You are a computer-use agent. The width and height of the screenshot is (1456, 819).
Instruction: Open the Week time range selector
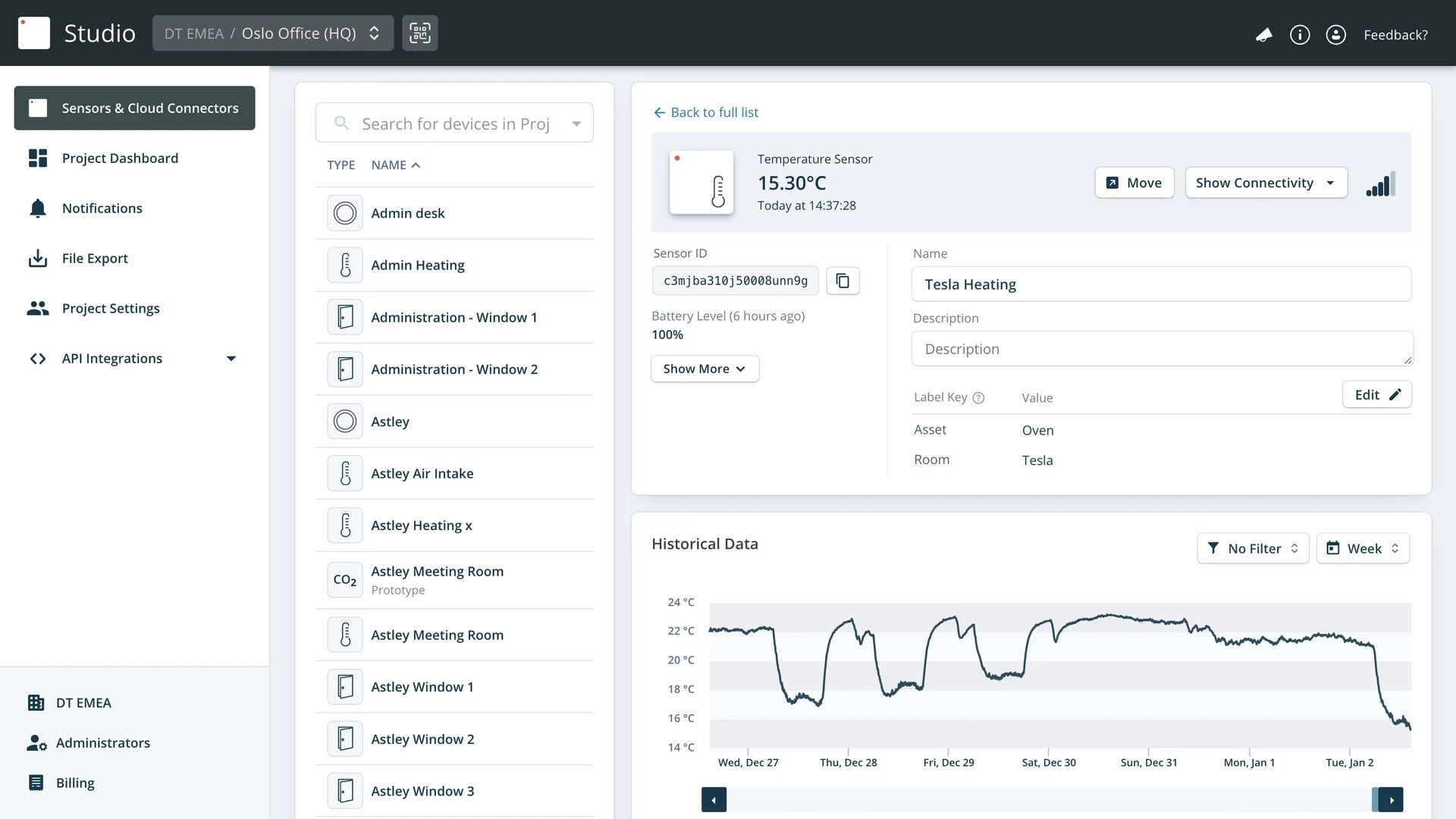(x=1363, y=548)
